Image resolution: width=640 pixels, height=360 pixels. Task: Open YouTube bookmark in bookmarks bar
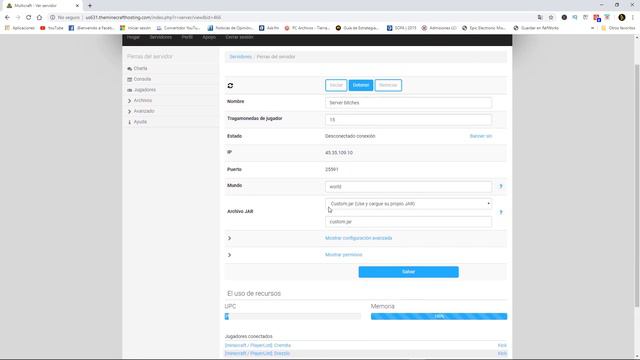tap(52, 28)
